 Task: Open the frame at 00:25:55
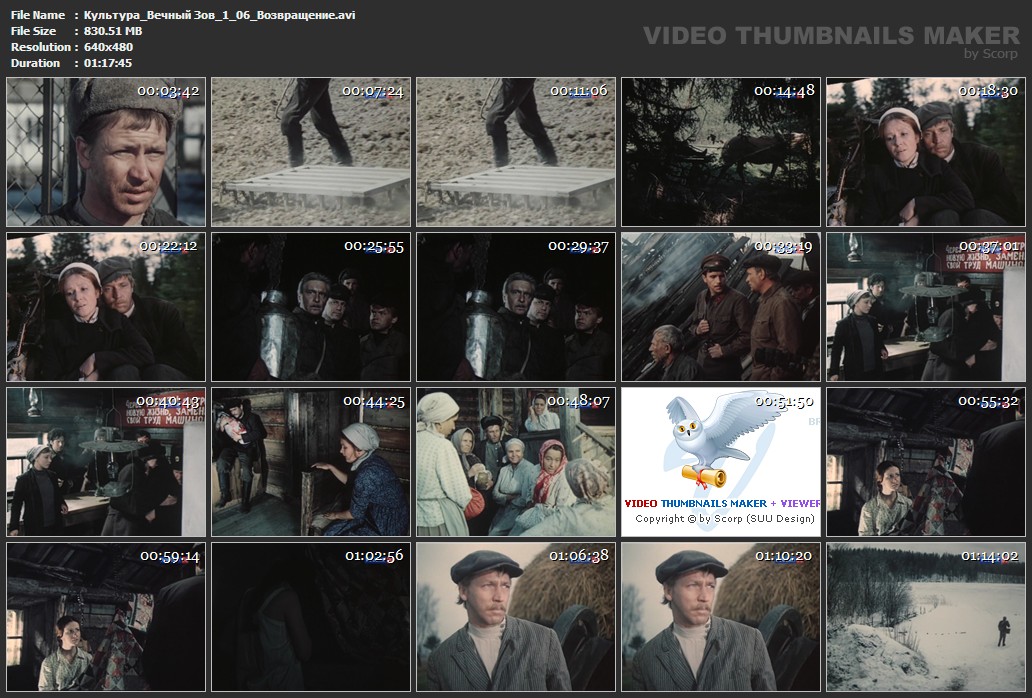(311, 307)
